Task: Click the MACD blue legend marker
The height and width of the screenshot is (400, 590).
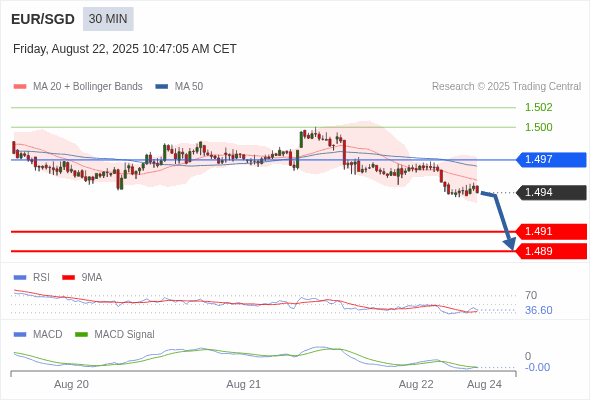Action: pyautogui.click(x=20, y=335)
